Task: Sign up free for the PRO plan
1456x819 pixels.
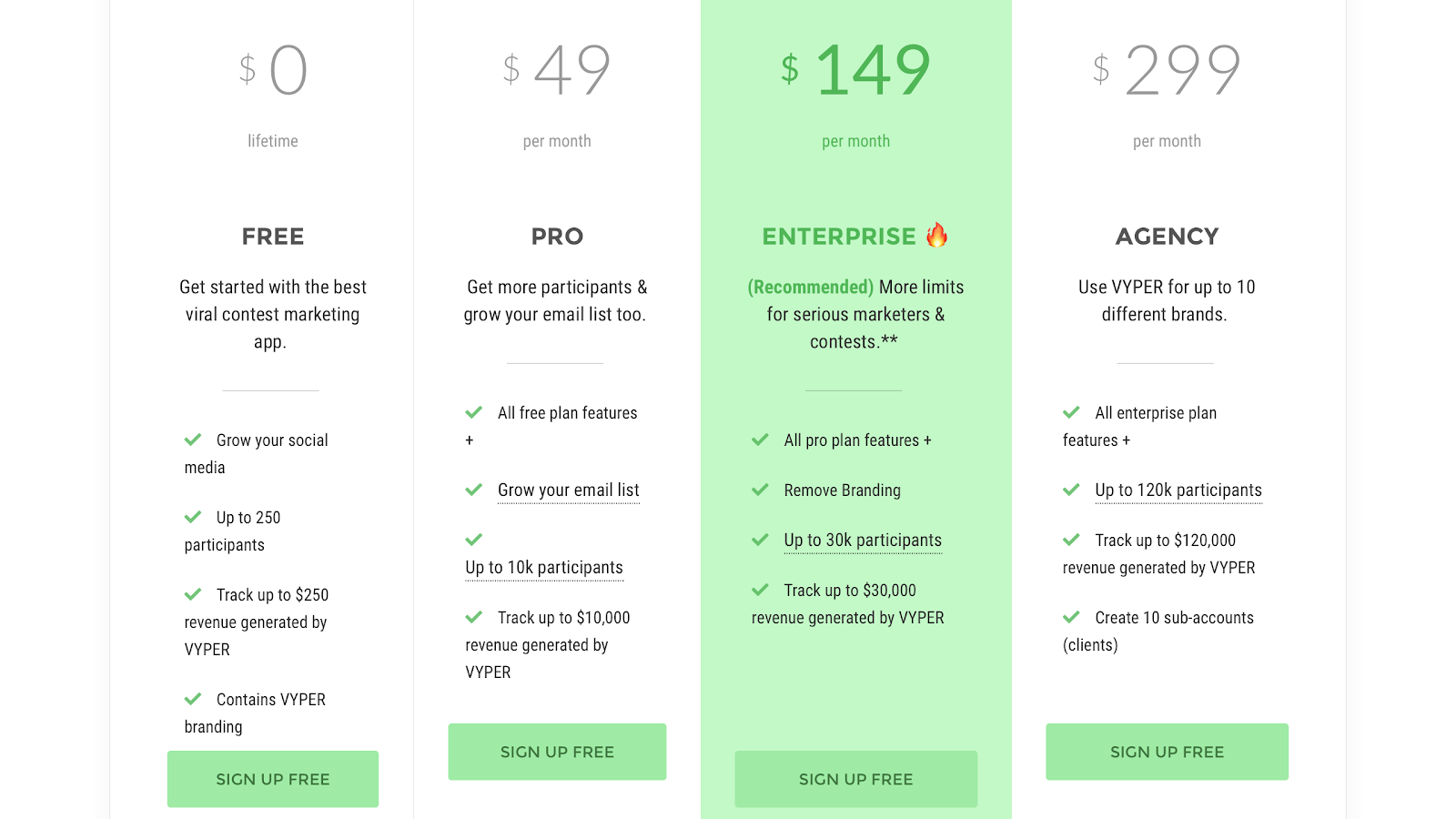Action: [557, 752]
